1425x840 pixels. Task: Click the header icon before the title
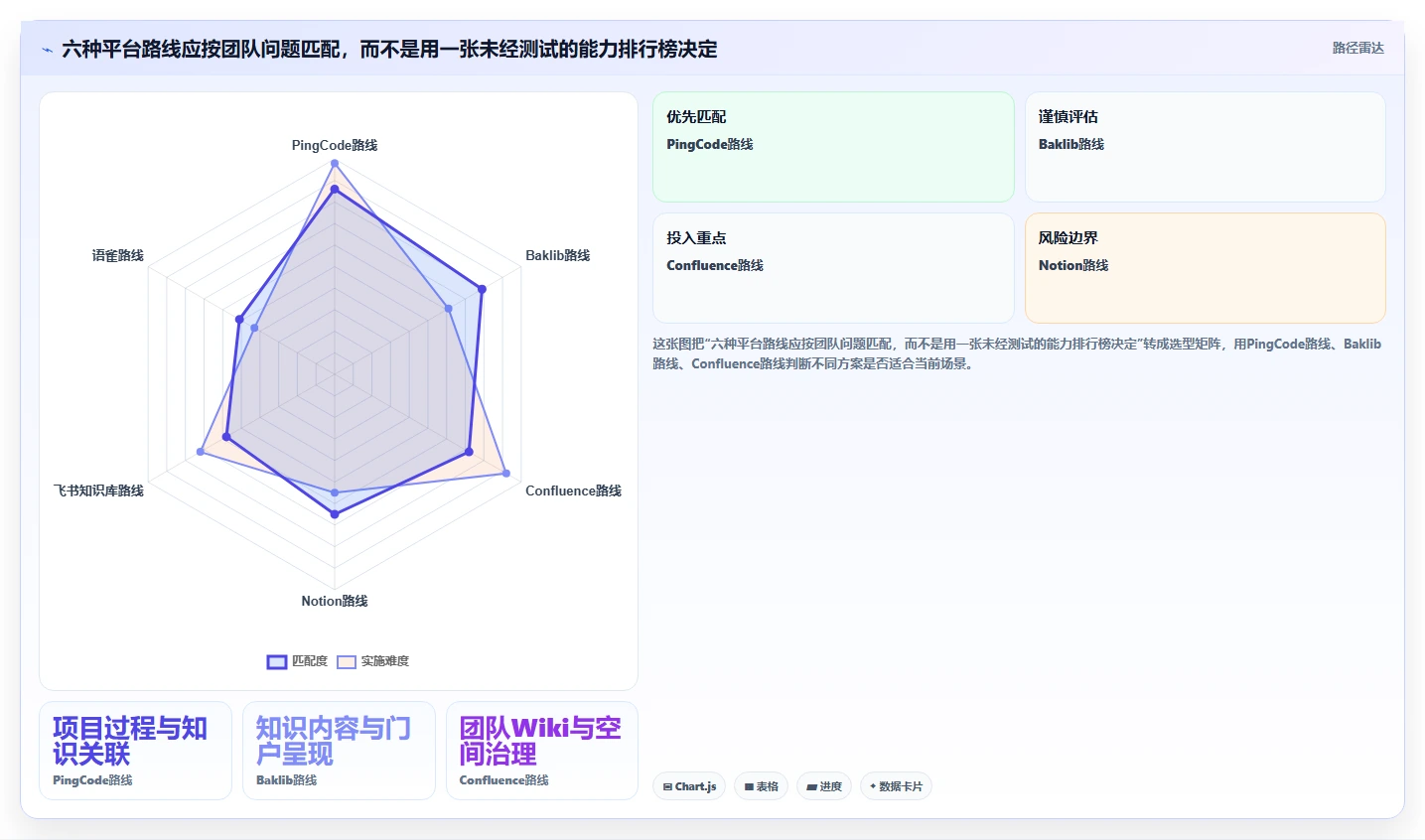(47, 50)
